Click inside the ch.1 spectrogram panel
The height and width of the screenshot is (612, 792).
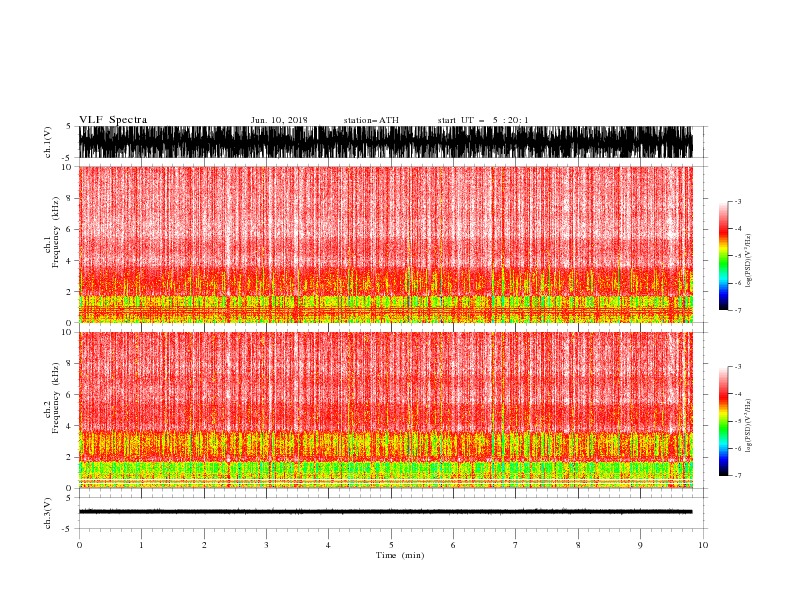tap(385, 244)
